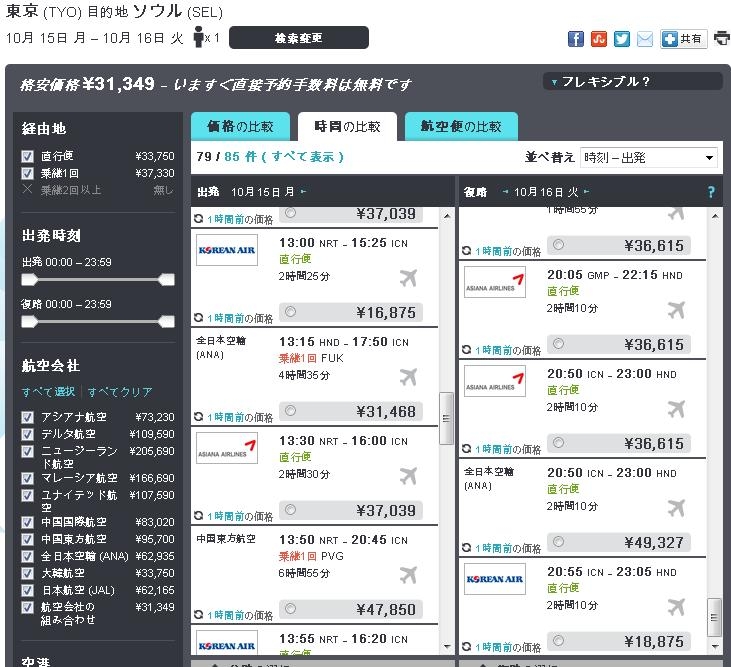Print page using printer icon
Screen dimensions: 731x667
tap(722, 38)
